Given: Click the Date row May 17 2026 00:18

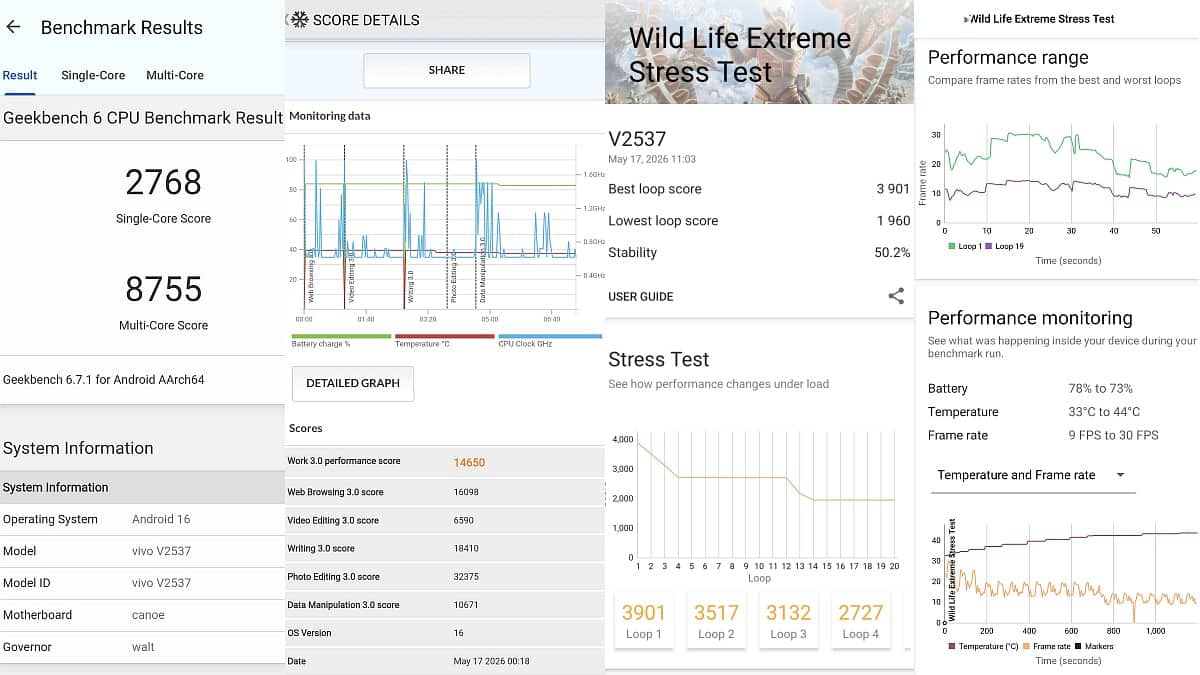Looking at the screenshot, I should point(445,661).
